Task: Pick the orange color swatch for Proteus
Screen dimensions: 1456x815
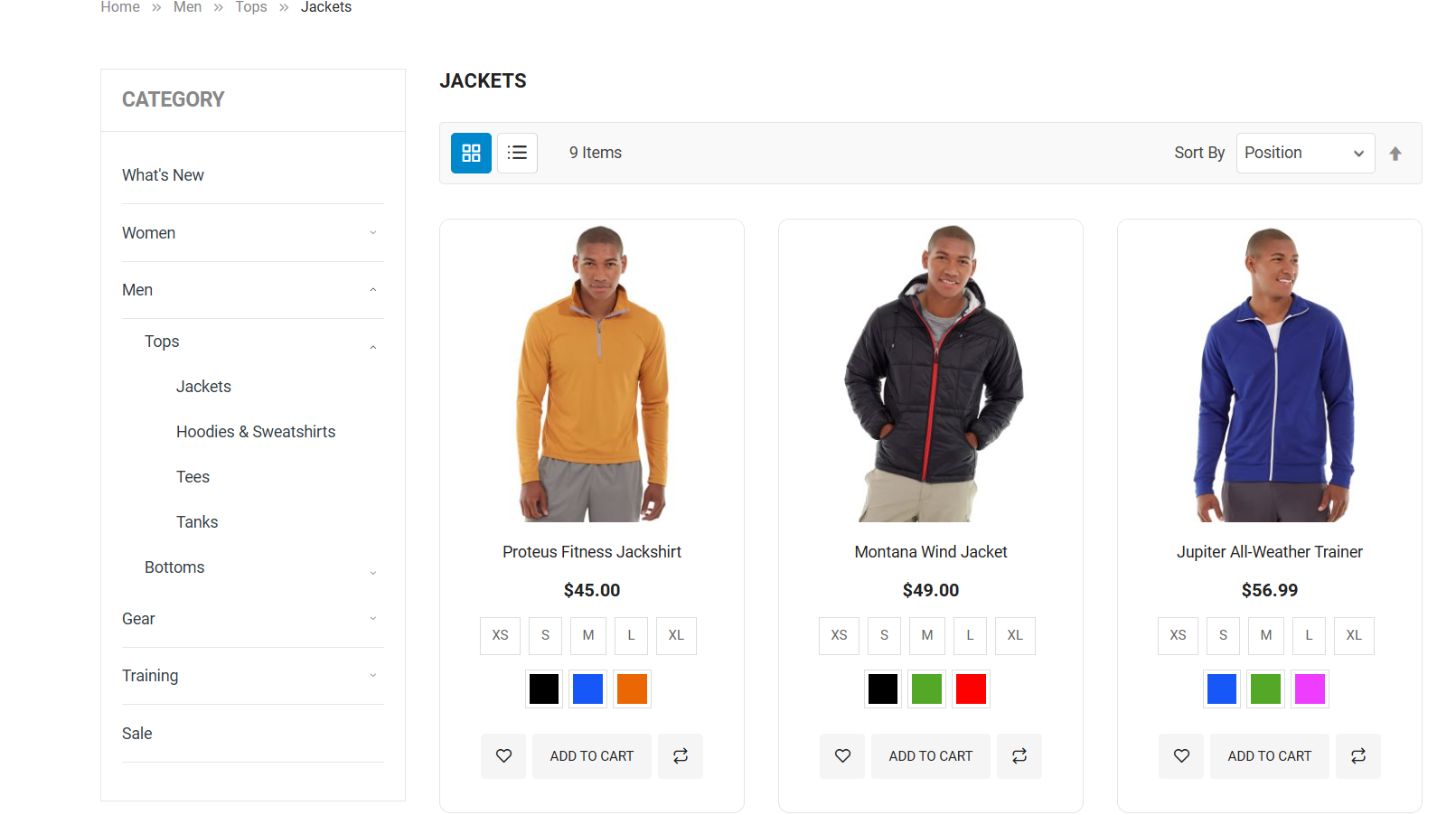Action: click(x=632, y=689)
